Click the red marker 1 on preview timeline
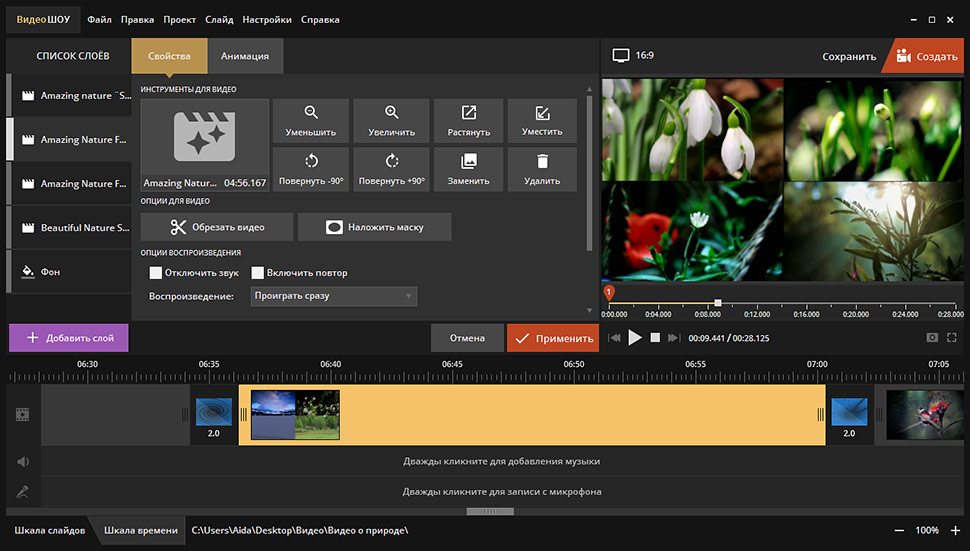The width and height of the screenshot is (970, 551). coord(609,293)
